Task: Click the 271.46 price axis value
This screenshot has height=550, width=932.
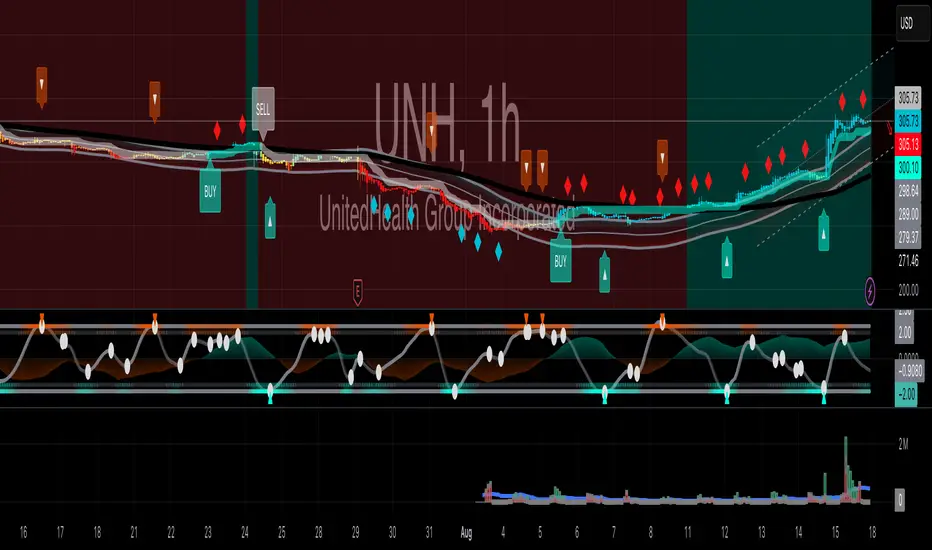Action: [908, 260]
